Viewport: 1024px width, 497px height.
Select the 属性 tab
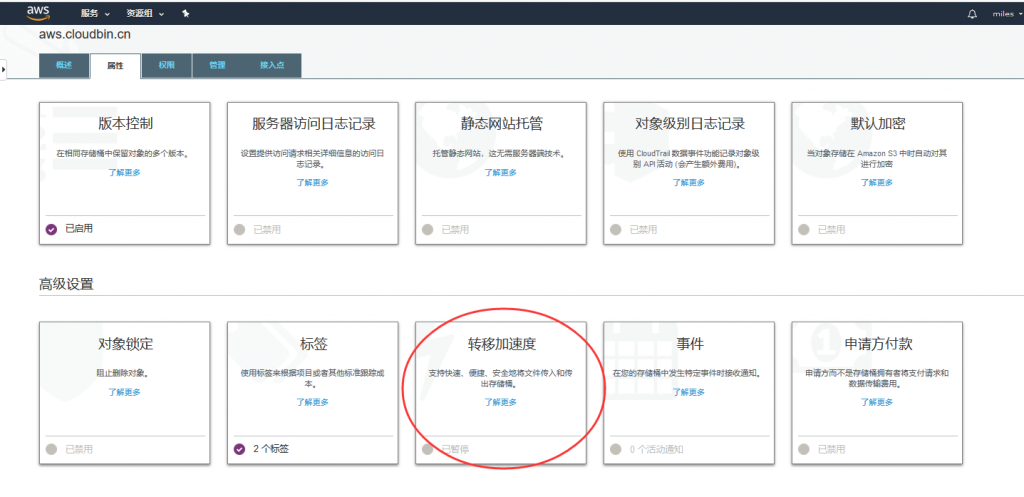point(115,66)
